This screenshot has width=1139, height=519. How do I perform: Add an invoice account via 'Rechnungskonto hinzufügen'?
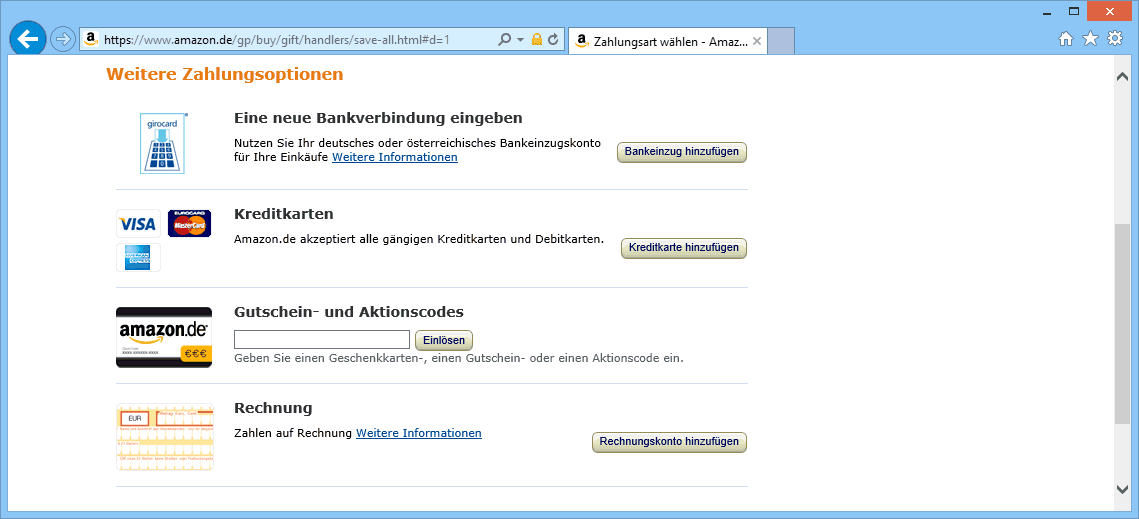[x=669, y=442]
